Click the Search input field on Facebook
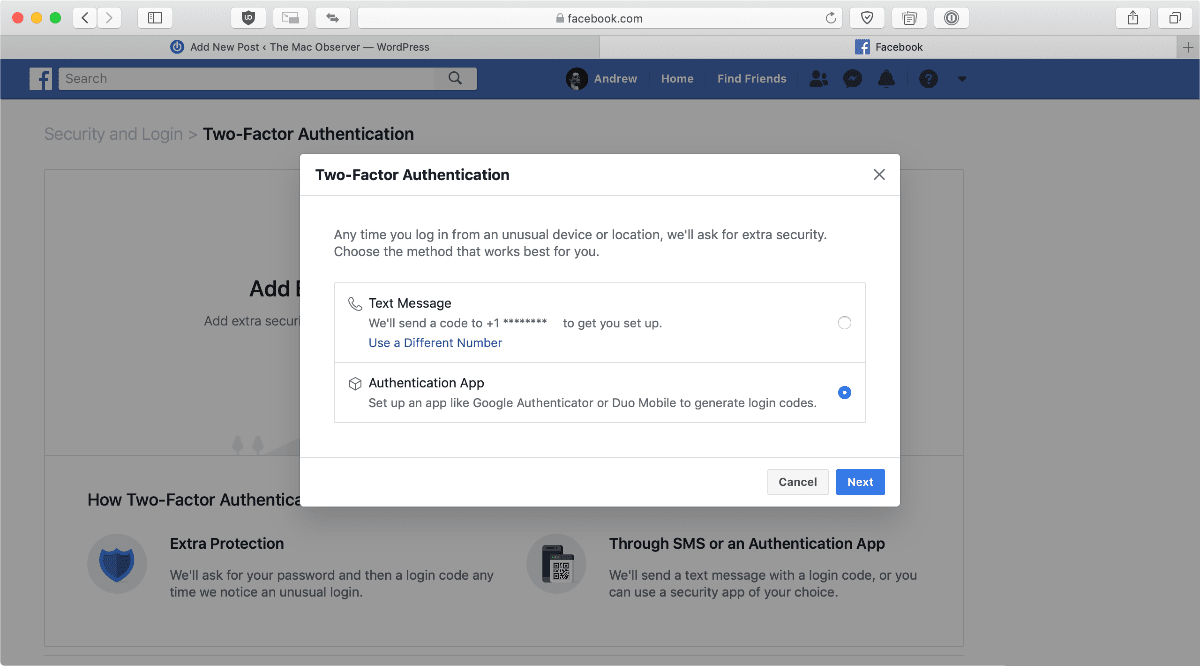The image size is (1200, 666). (x=250, y=78)
